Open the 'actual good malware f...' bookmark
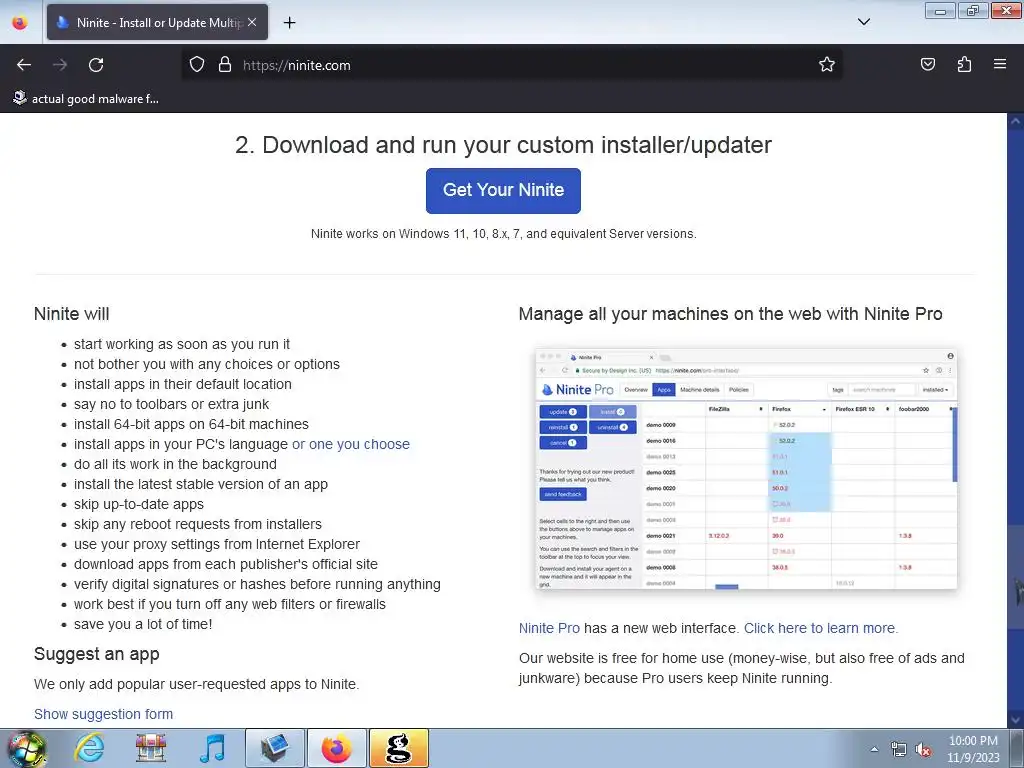The image size is (1024, 768). pos(86,99)
